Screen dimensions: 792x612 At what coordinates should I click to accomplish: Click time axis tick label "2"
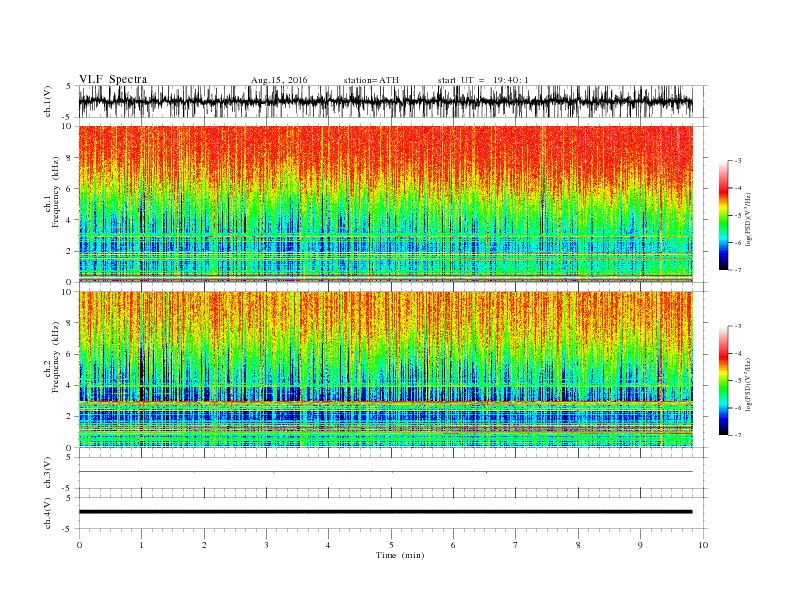pyautogui.click(x=204, y=545)
